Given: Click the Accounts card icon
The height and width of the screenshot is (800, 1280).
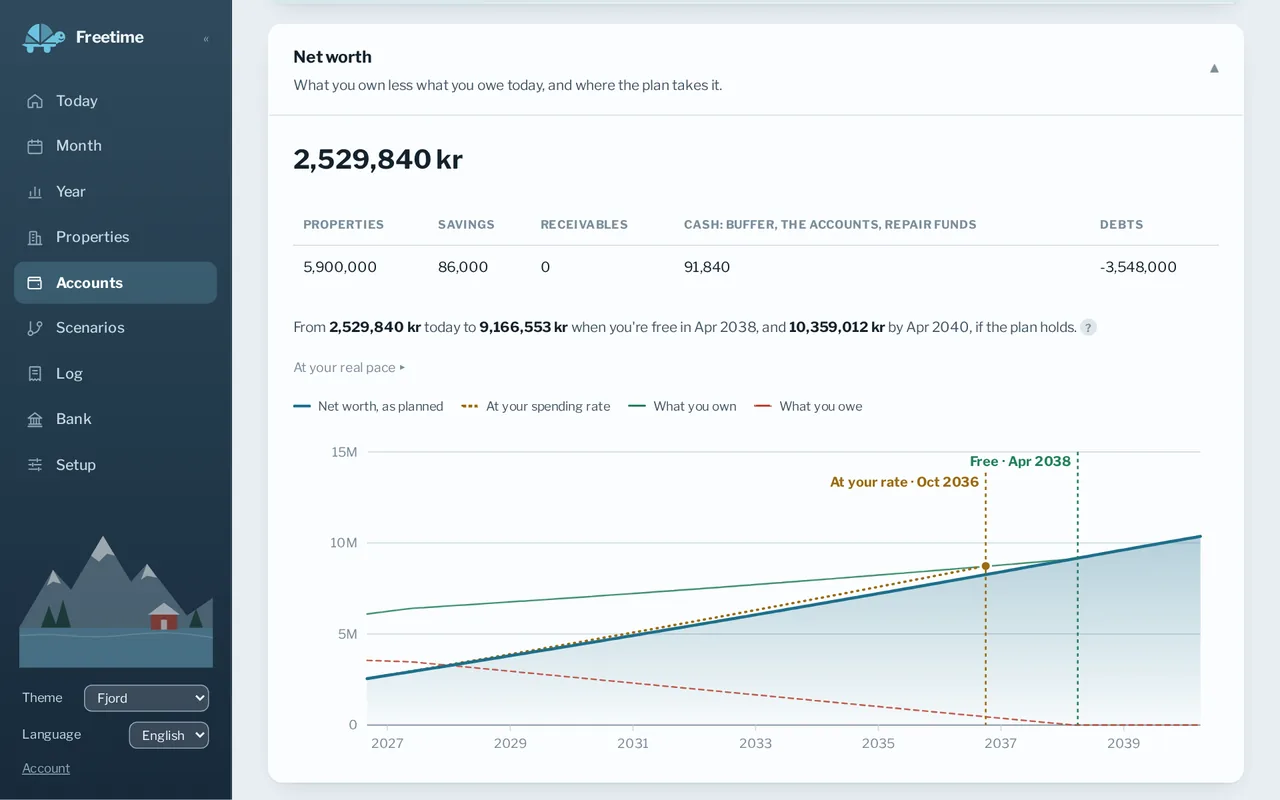Looking at the screenshot, I should click(35, 283).
